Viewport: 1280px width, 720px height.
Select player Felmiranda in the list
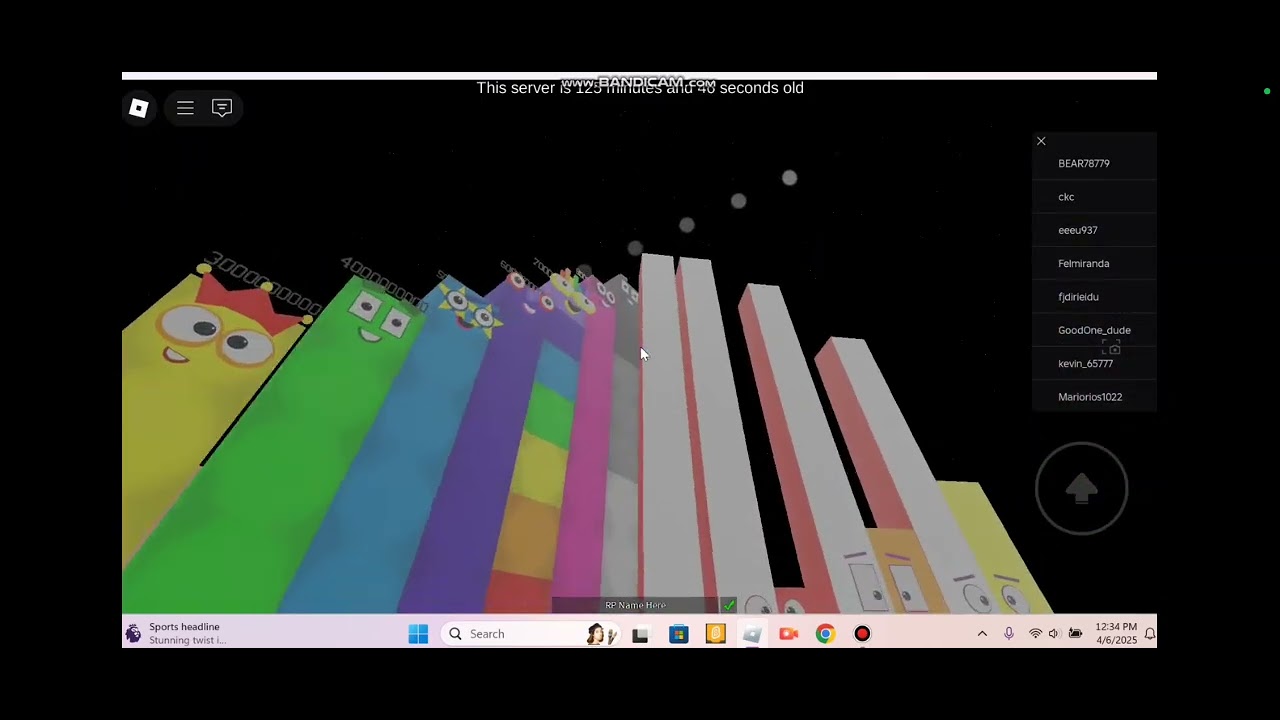(1094, 263)
